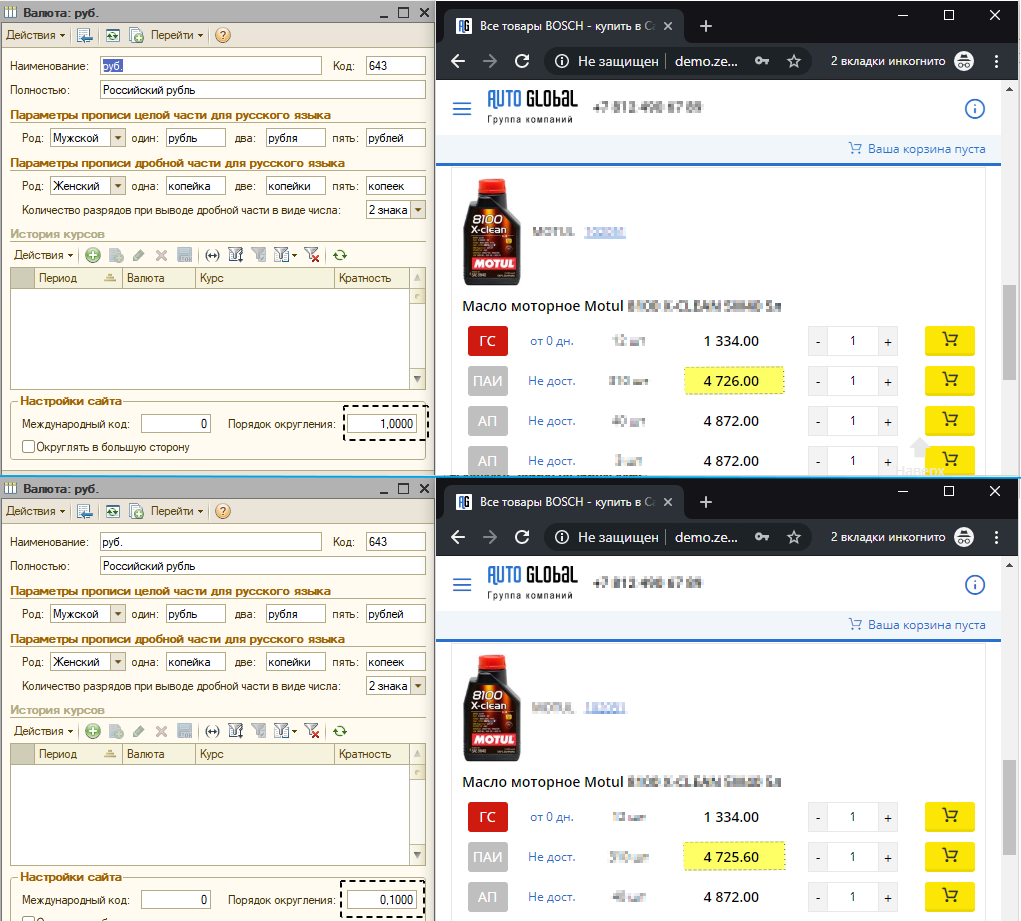
Task: Add the 4 726.00 priced item to cart
Action: [950, 380]
